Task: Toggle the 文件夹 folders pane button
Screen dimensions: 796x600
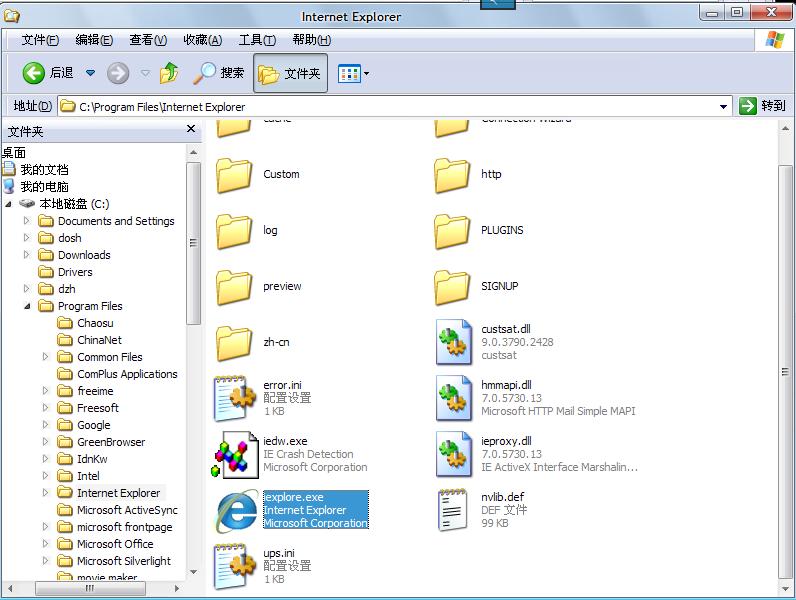Action: (290, 74)
